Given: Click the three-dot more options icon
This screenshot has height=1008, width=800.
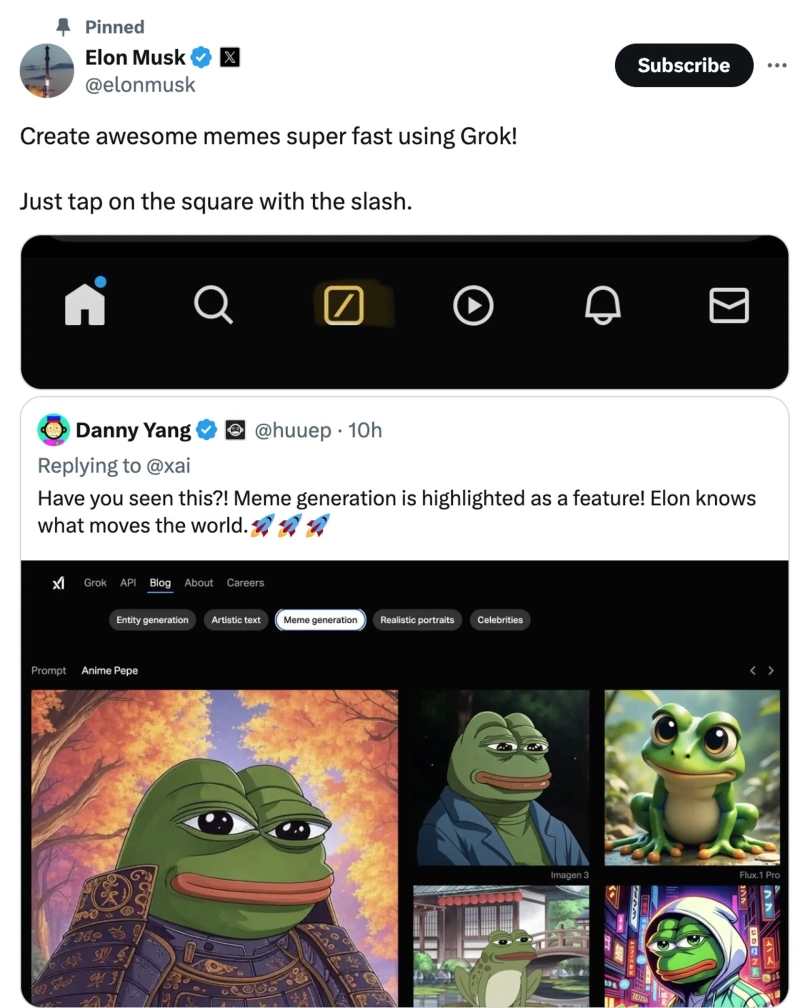Looking at the screenshot, I should tap(777, 65).
